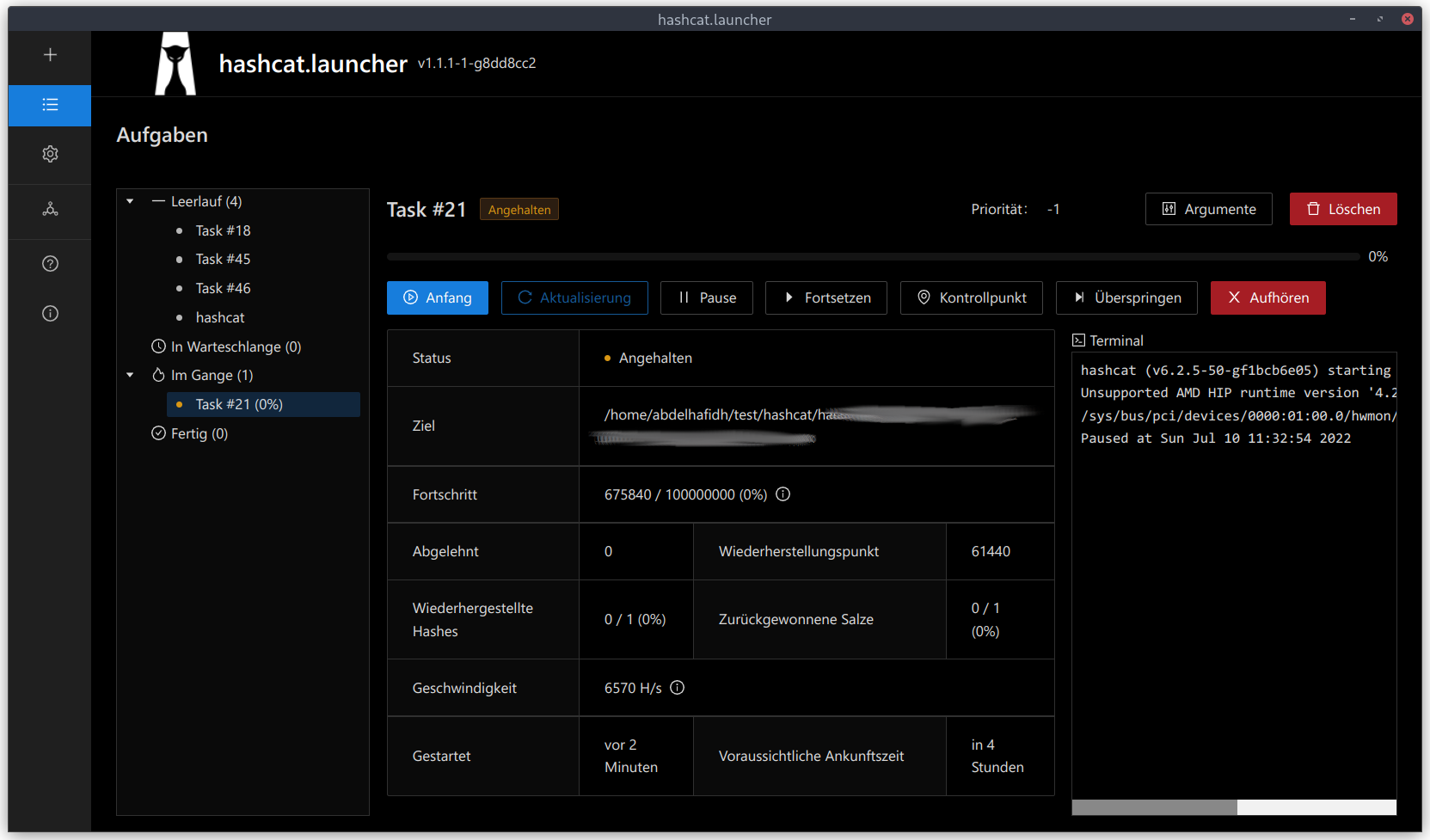This screenshot has height=840, width=1430.
Task: Click the Angehalten status tag
Action: 519,210
